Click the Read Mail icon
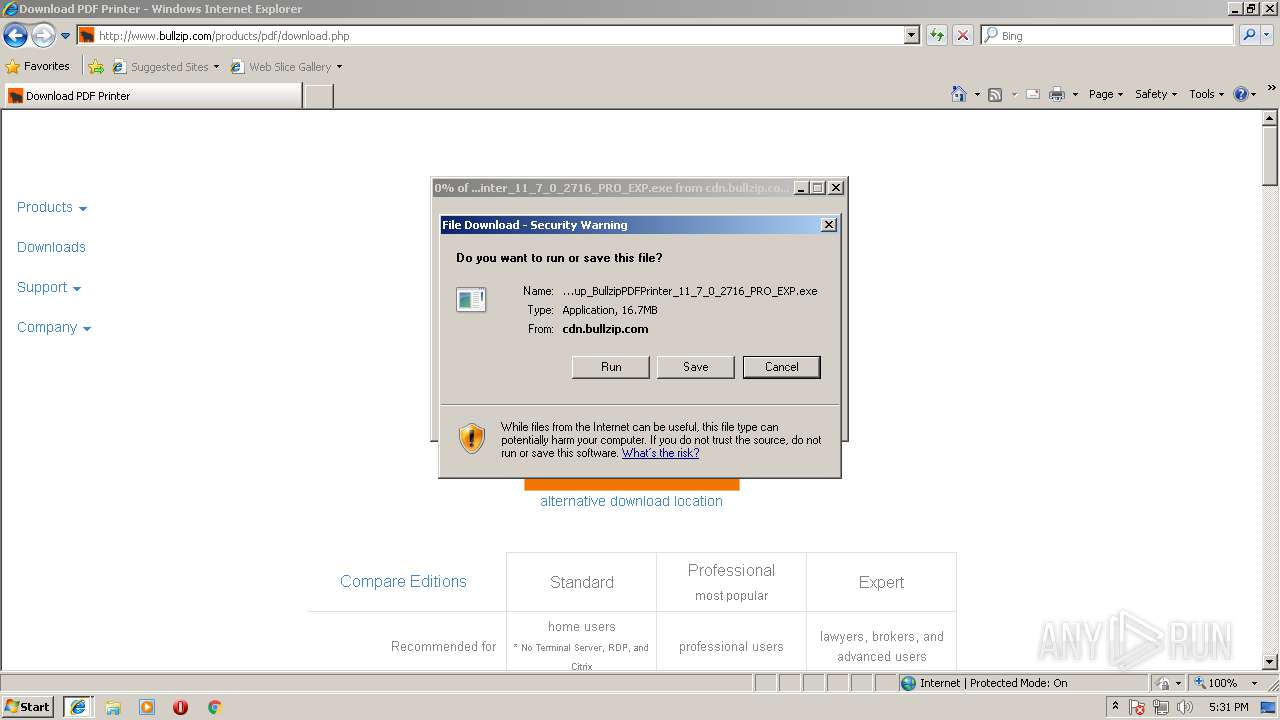Image resolution: width=1280 pixels, height=720 pixels. (x=1033, y=94)
